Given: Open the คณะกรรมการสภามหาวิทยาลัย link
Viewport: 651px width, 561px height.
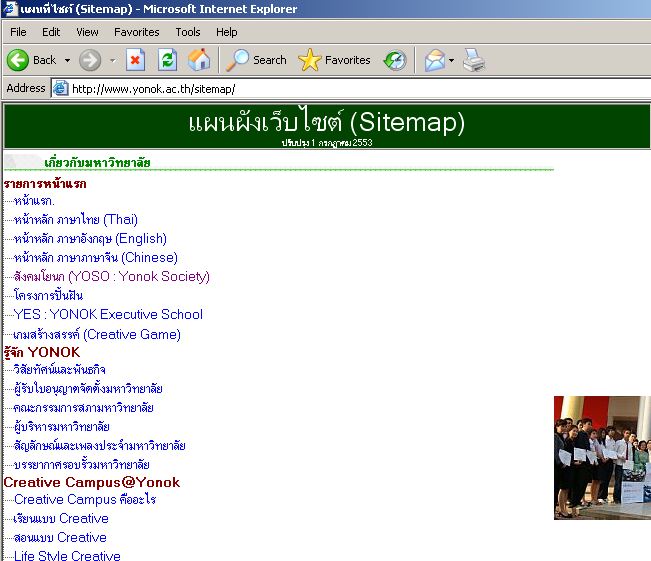Looking at the screenshot, I should click(x=83, y=408).
